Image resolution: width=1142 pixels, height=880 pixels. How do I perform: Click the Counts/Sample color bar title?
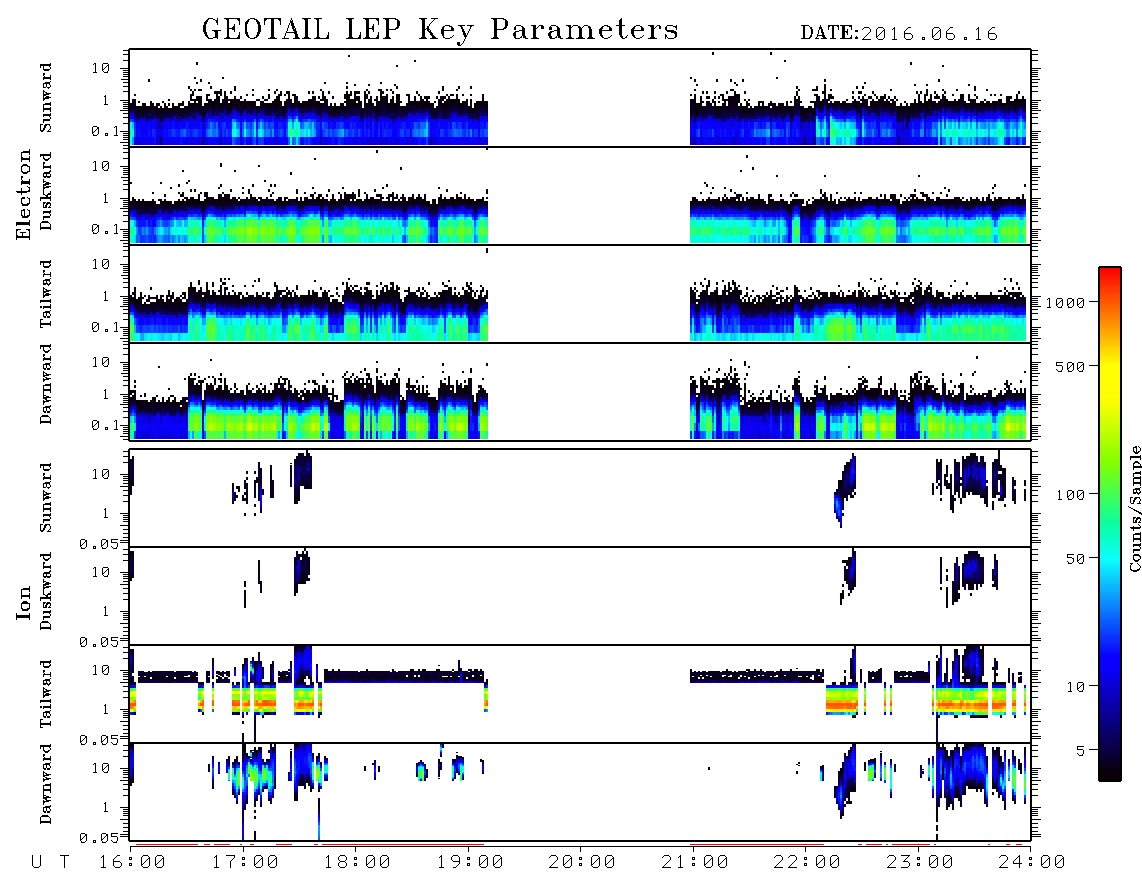[x=1134, y=508]
